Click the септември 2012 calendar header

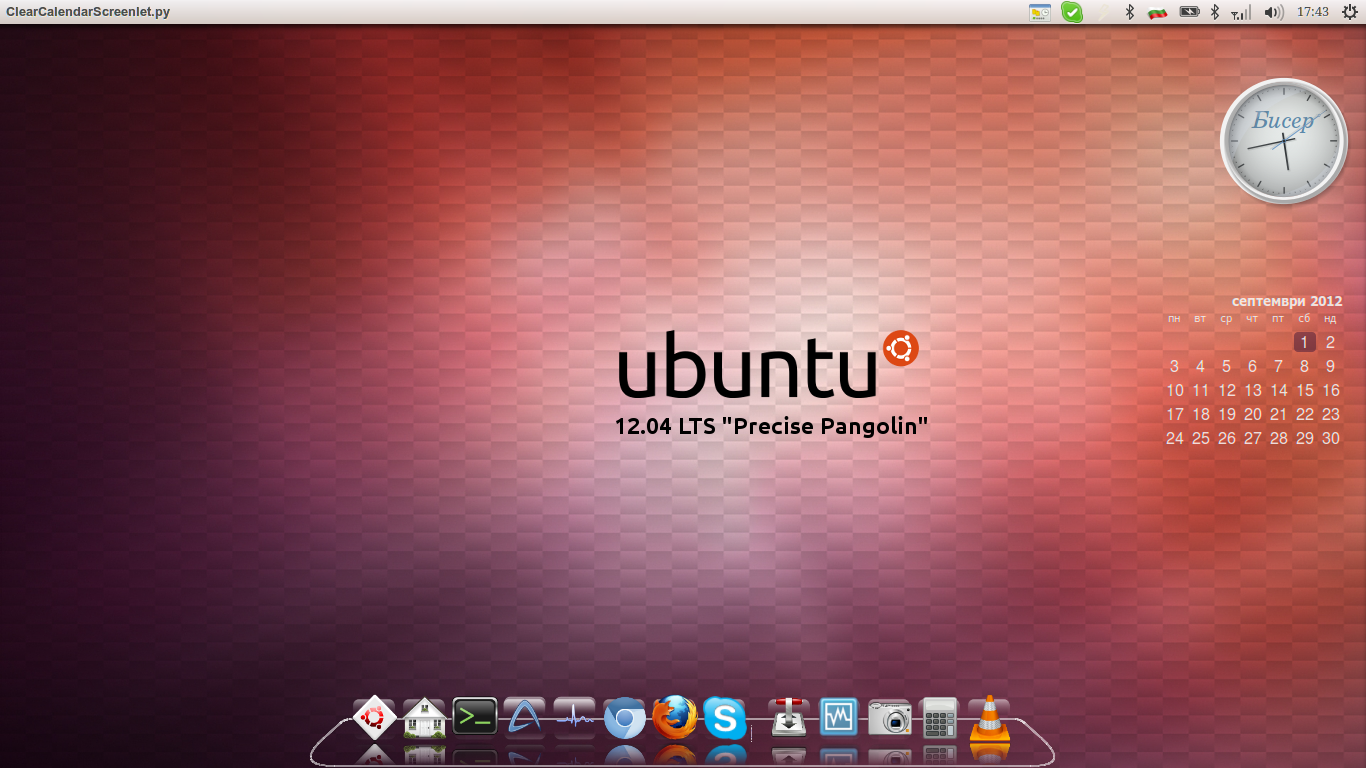1287,300
